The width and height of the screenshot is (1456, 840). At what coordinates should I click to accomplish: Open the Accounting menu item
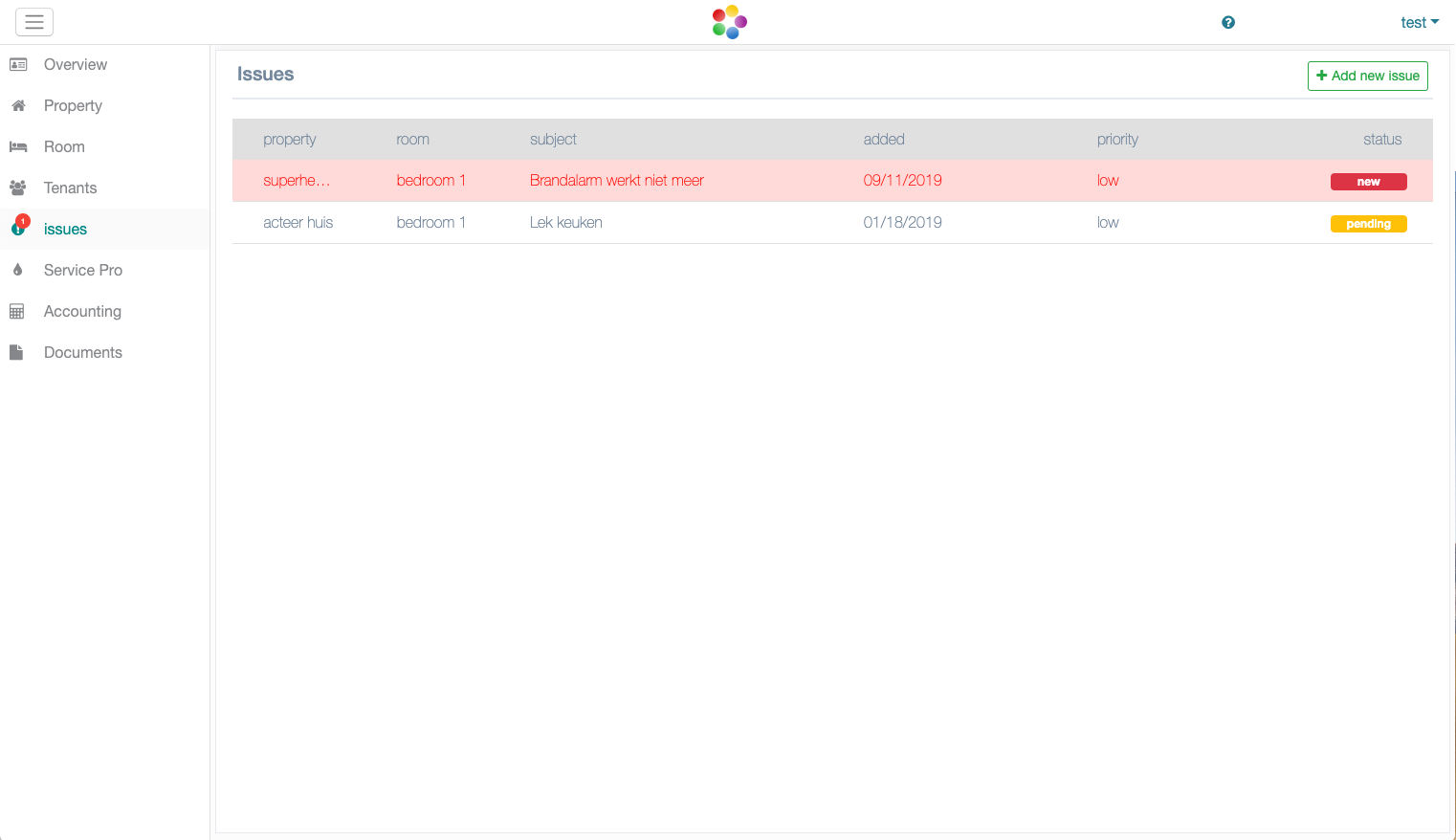pos(82,312)
